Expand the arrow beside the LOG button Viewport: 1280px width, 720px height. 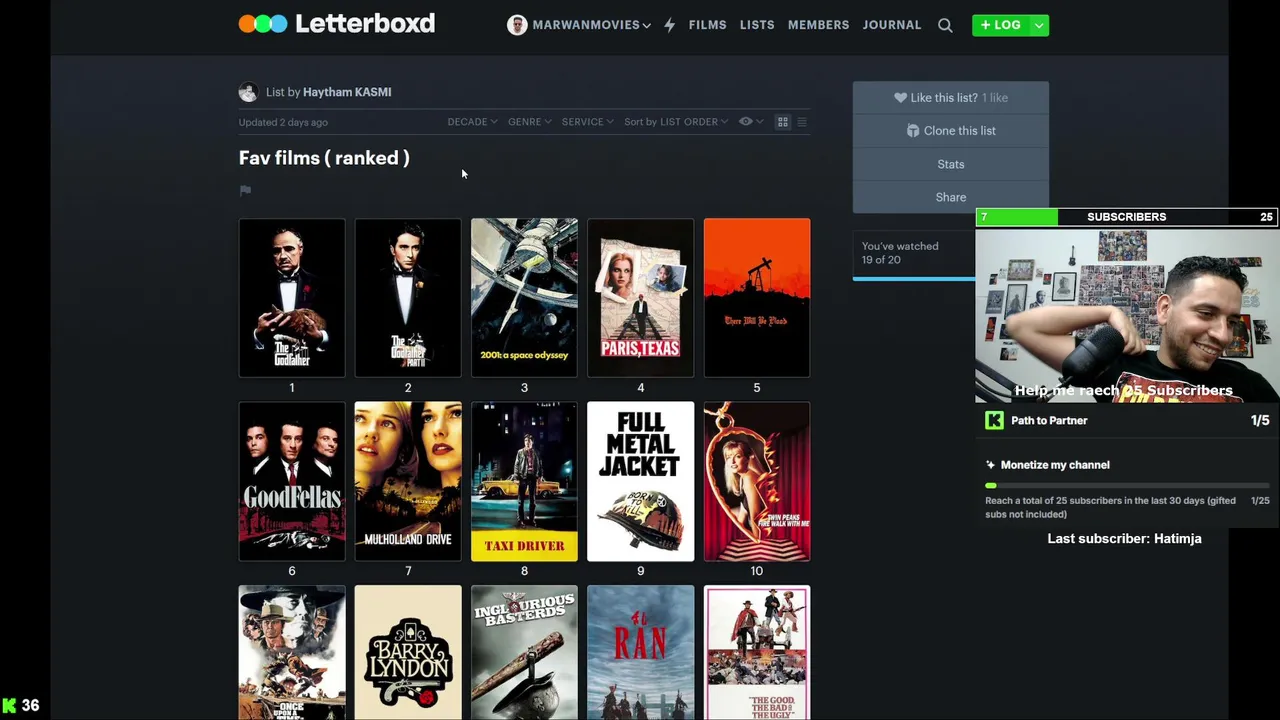click(1040, 25)
